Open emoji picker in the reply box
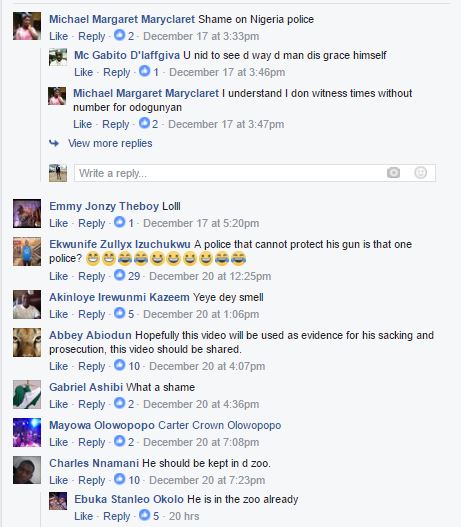Screen dimensions: 461x527 pyautogui.click(x=420, y=173)
